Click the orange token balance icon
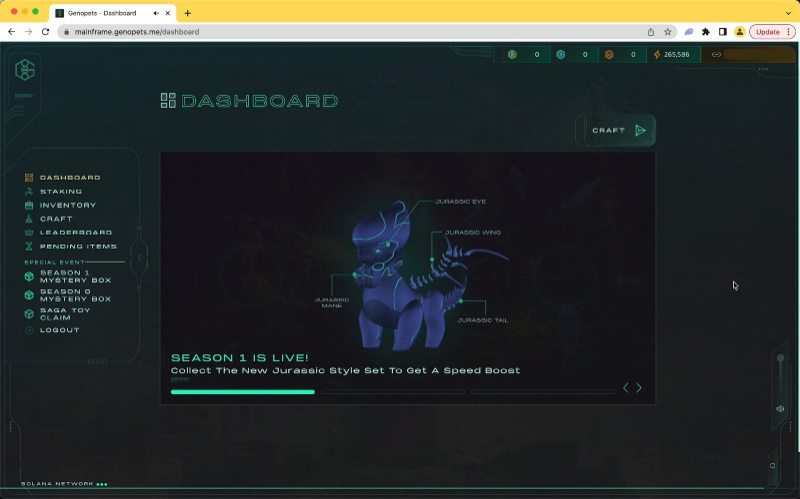 point(609,55)
